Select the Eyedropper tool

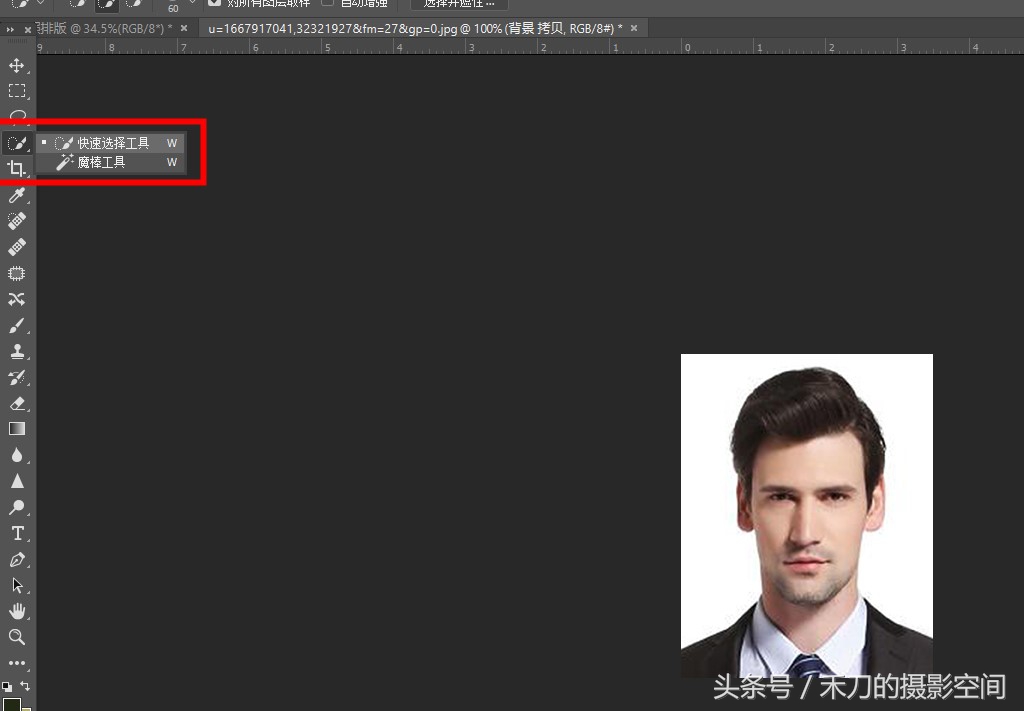(17, 195)
